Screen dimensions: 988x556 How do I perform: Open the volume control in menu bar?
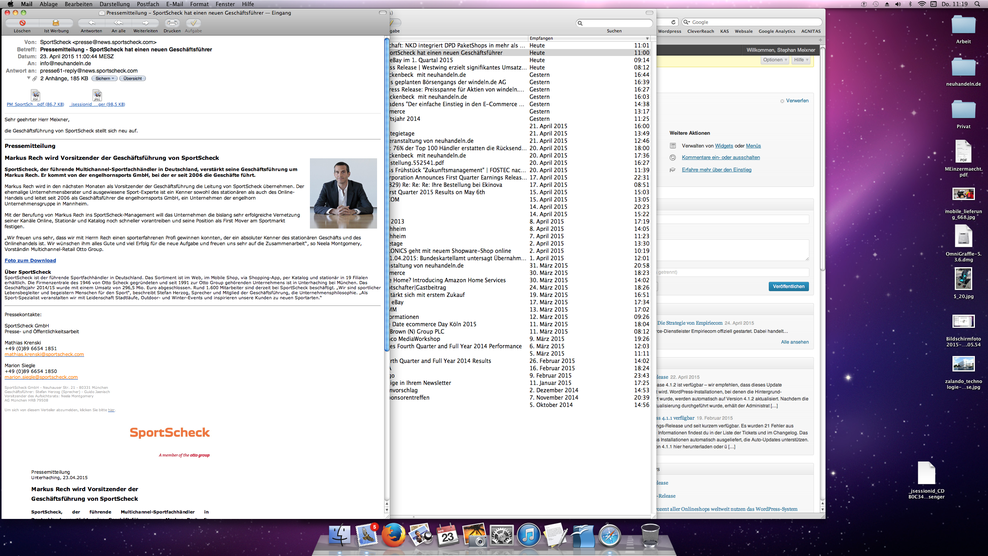tap(899, 4)
